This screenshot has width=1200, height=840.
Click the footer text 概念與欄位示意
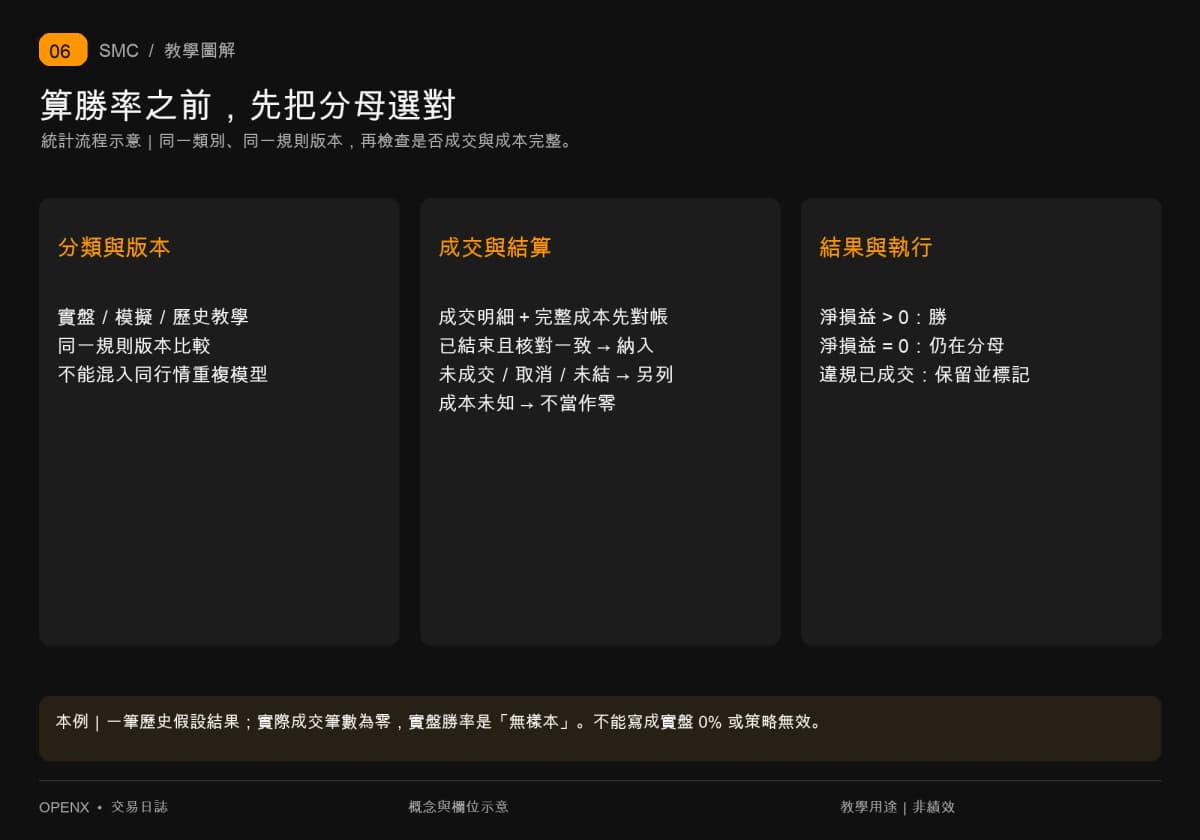[459, 807]
